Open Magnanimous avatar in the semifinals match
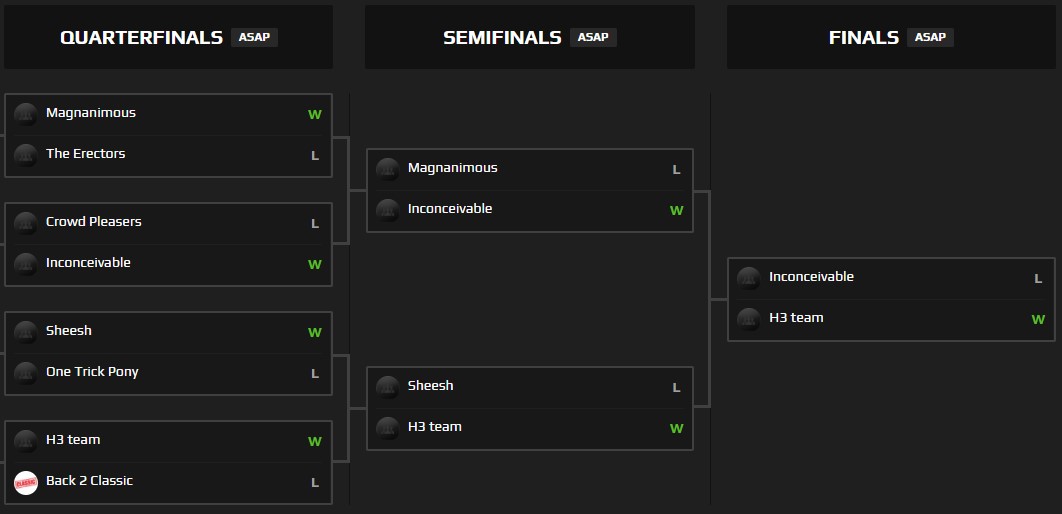Image resolution: width=1062 pixels, height=514 pixels. [x=388, y=169]
